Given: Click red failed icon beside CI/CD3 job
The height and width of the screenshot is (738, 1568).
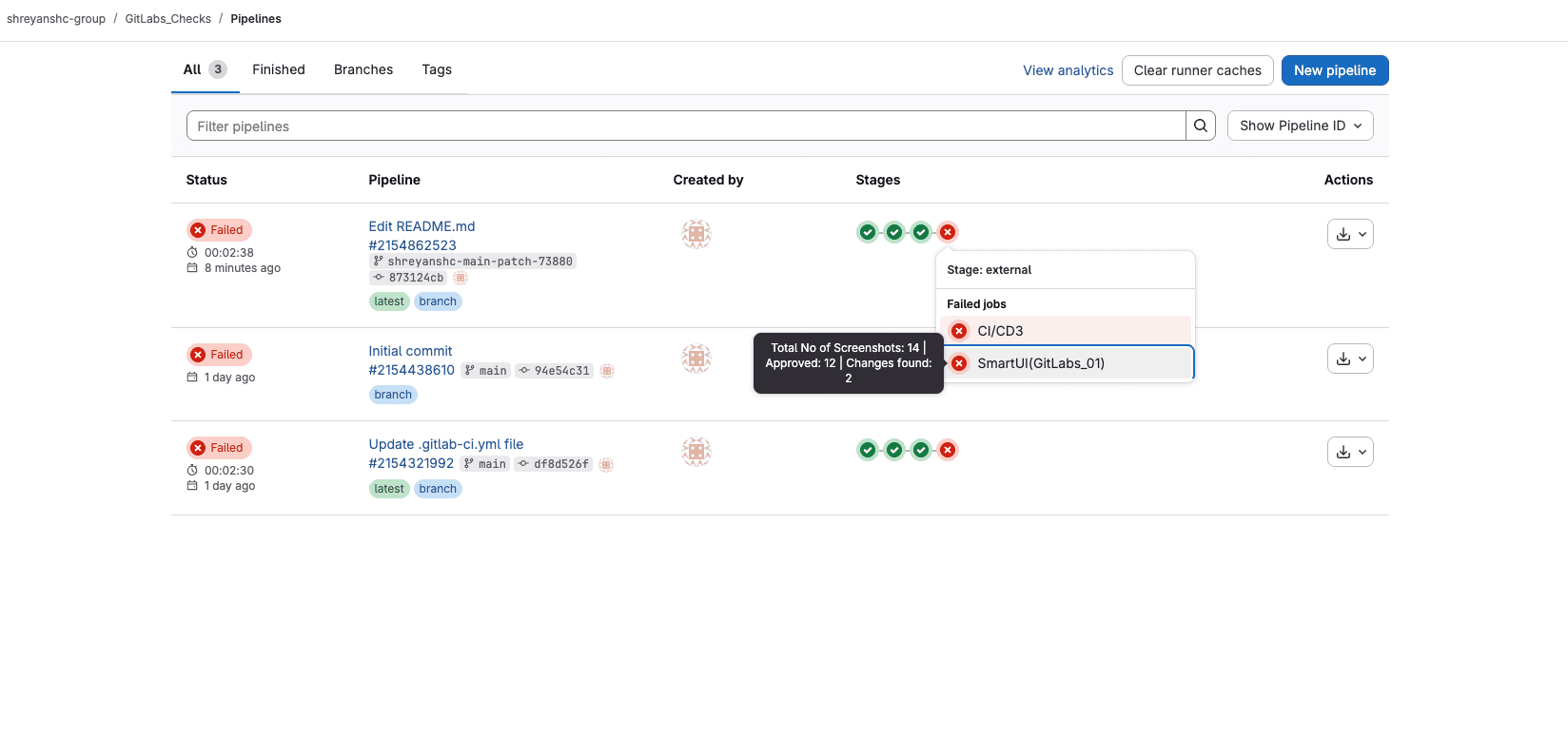Looking at the screenshot, I should point(959,331).
